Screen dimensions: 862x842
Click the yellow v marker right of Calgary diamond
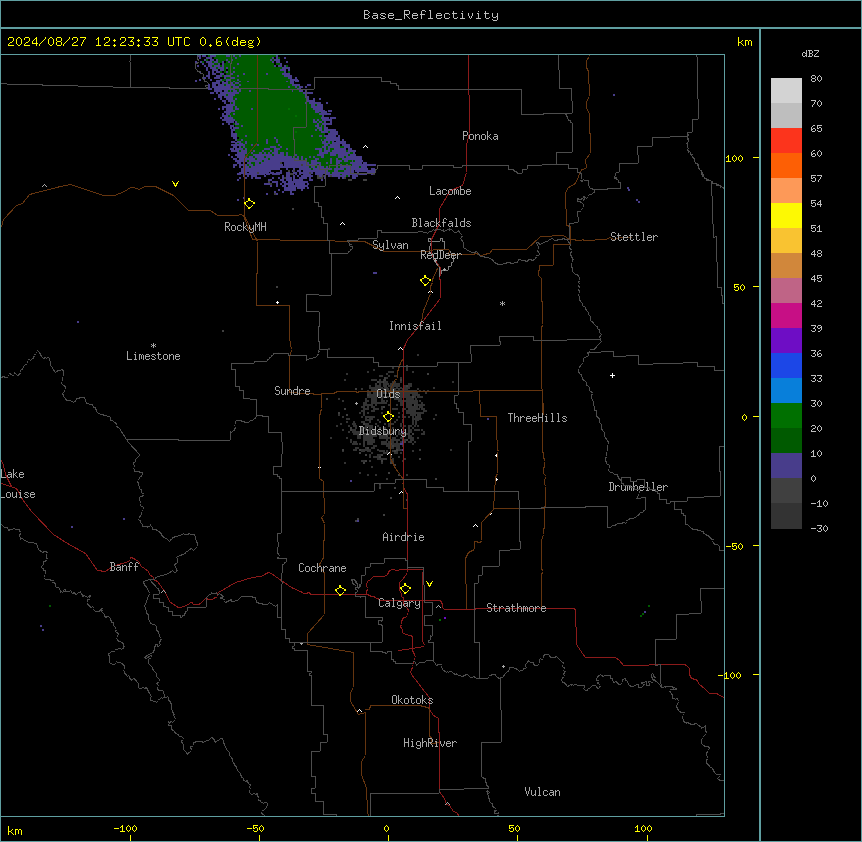[x=429, y=584]
